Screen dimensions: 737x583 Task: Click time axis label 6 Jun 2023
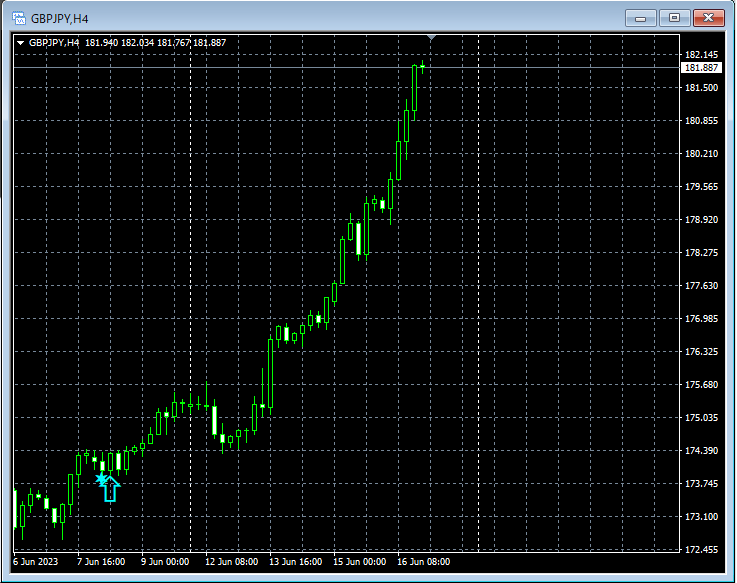click(x=36, y=562)
